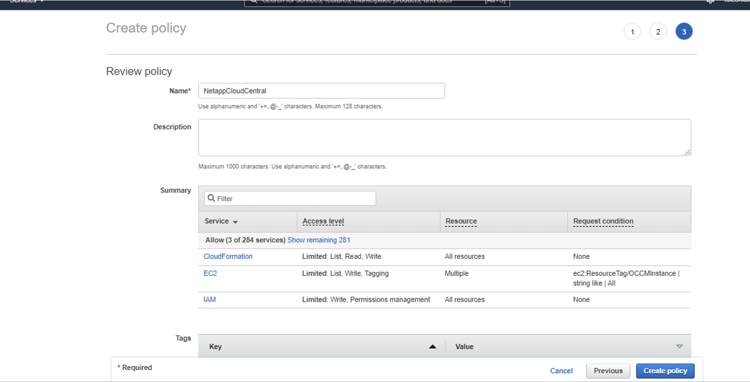Select 'Limited: List, Read, Write' cell
Viewport: 750px width, 382px height.
pos(342,256)
